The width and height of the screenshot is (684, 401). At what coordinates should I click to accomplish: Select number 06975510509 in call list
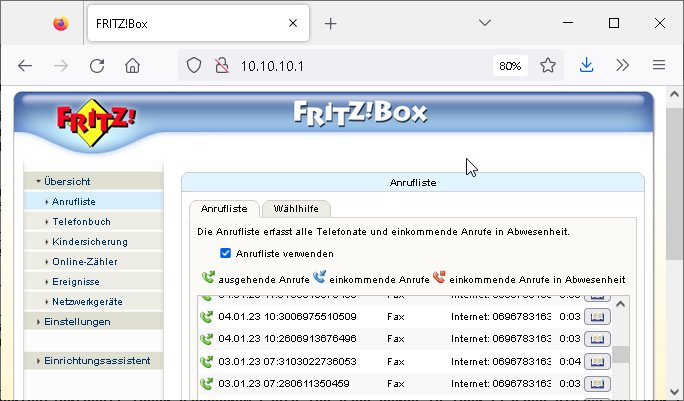click(x=321, y=316)
